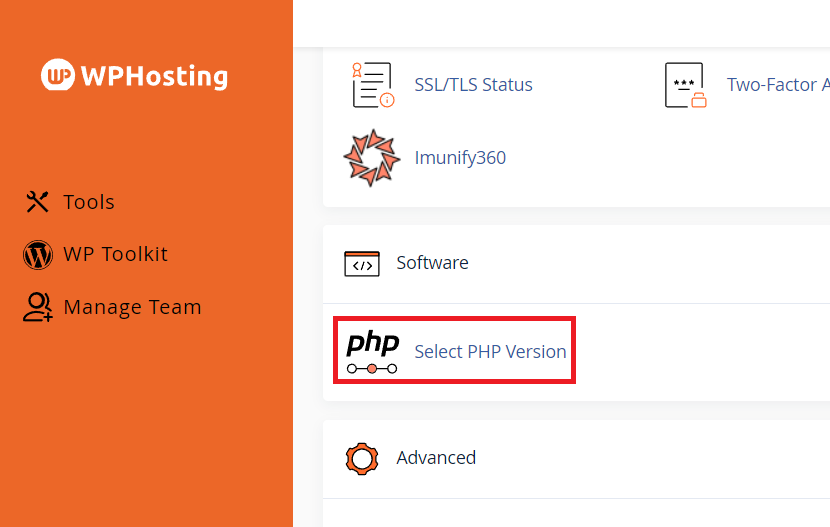The image size is (830, 527).
Task: Open the Tools sidebar menu item
Action: [88, 202]
